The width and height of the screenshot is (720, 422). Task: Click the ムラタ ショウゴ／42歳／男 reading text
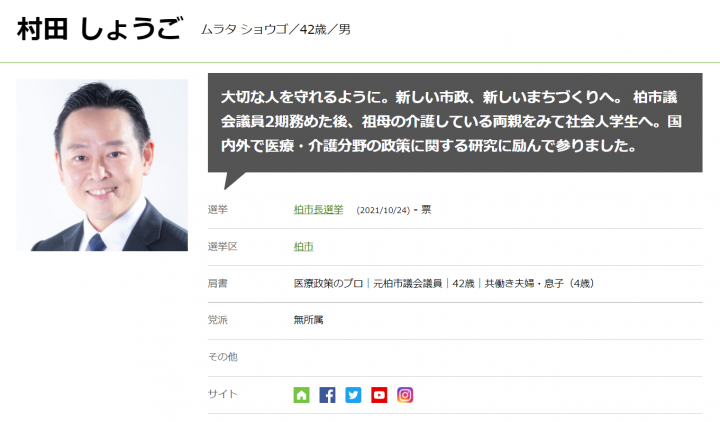[276, 29]
